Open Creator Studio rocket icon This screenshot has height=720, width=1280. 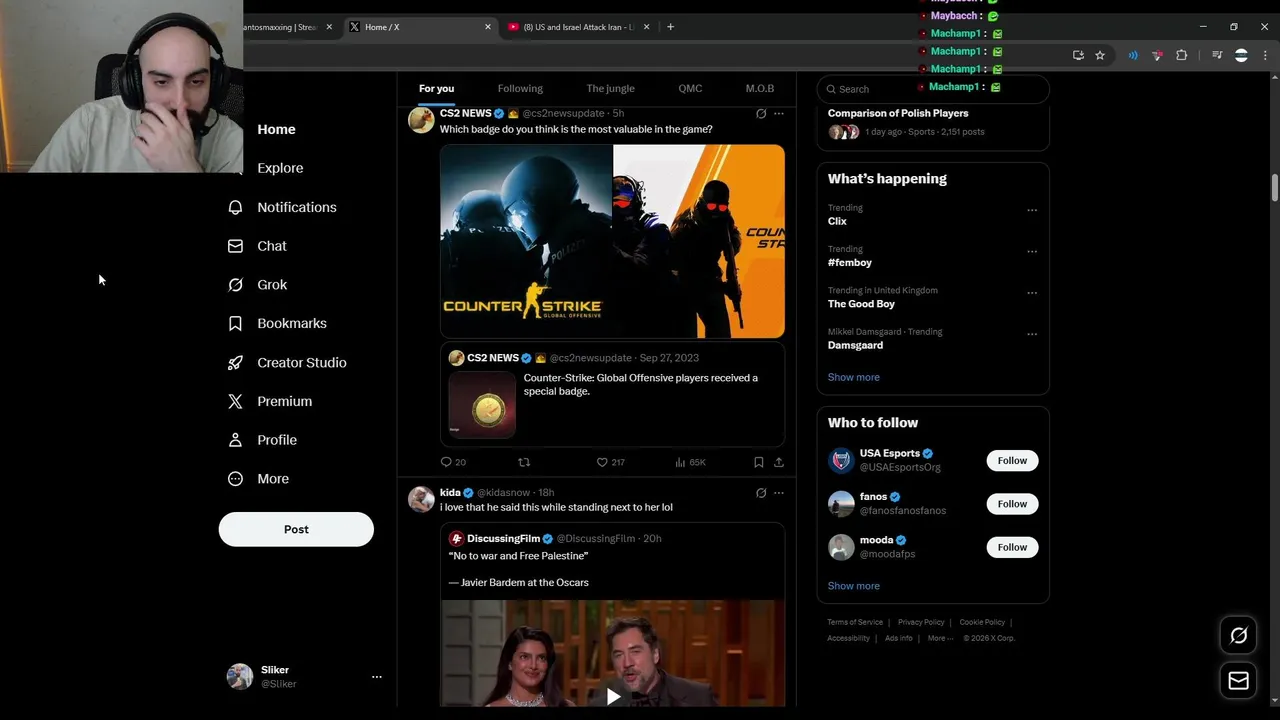(235, 362)
